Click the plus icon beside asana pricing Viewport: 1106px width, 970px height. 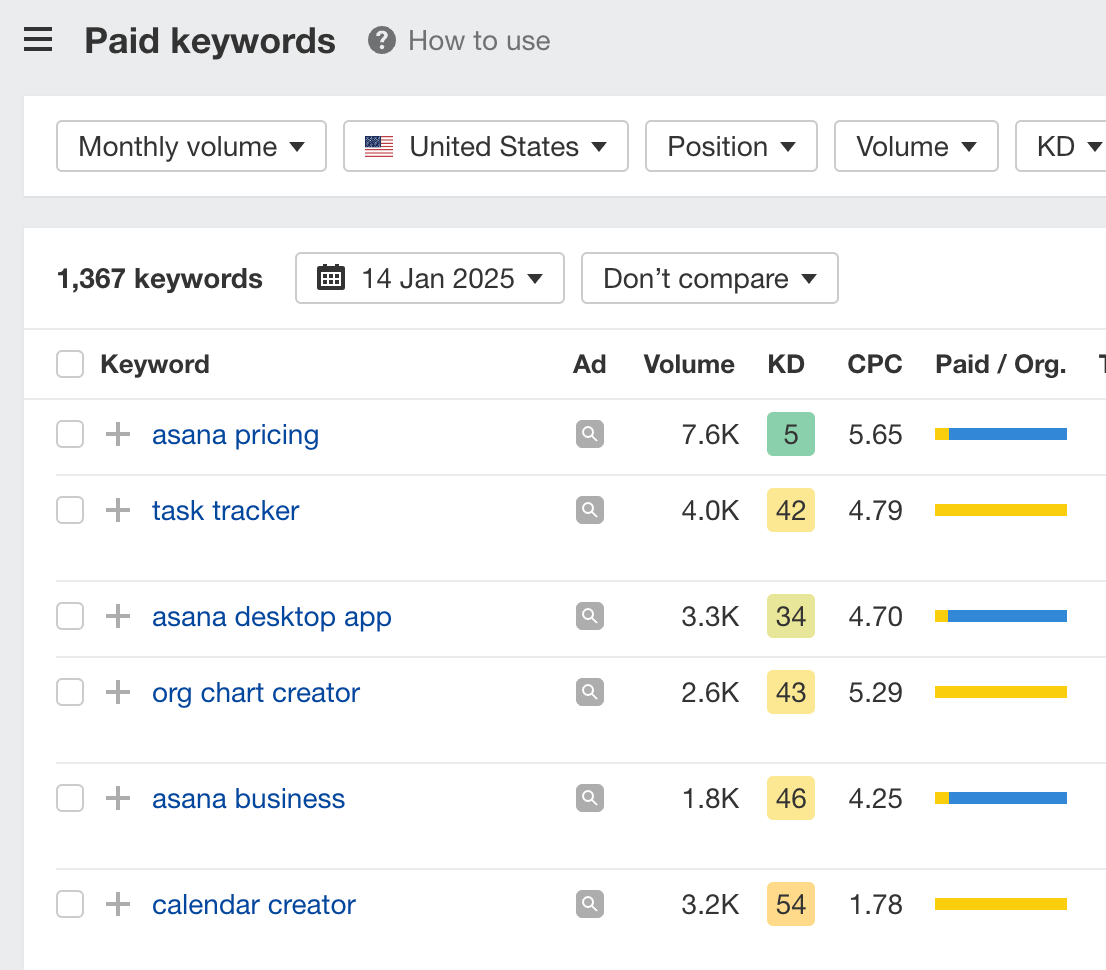tap(117, 434)
